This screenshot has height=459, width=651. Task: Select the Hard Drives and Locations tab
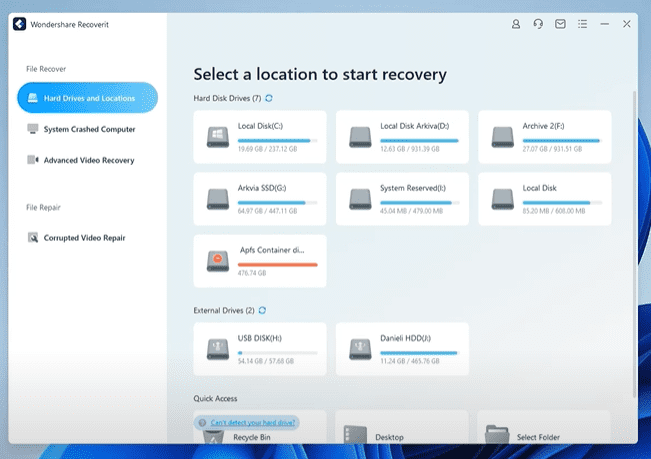(87, 98)
